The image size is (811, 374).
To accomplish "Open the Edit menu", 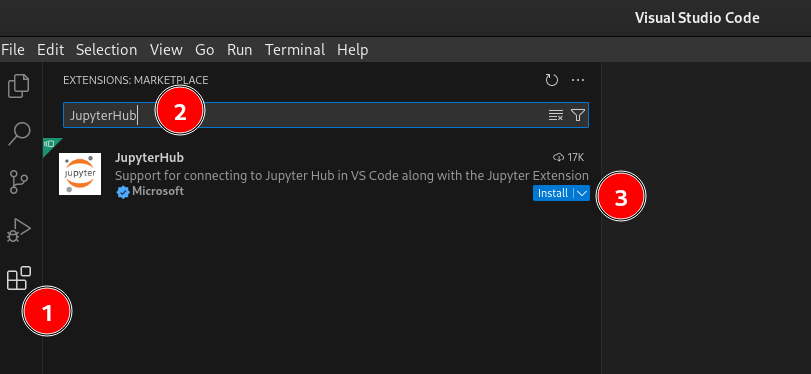I will pos(51,50).
